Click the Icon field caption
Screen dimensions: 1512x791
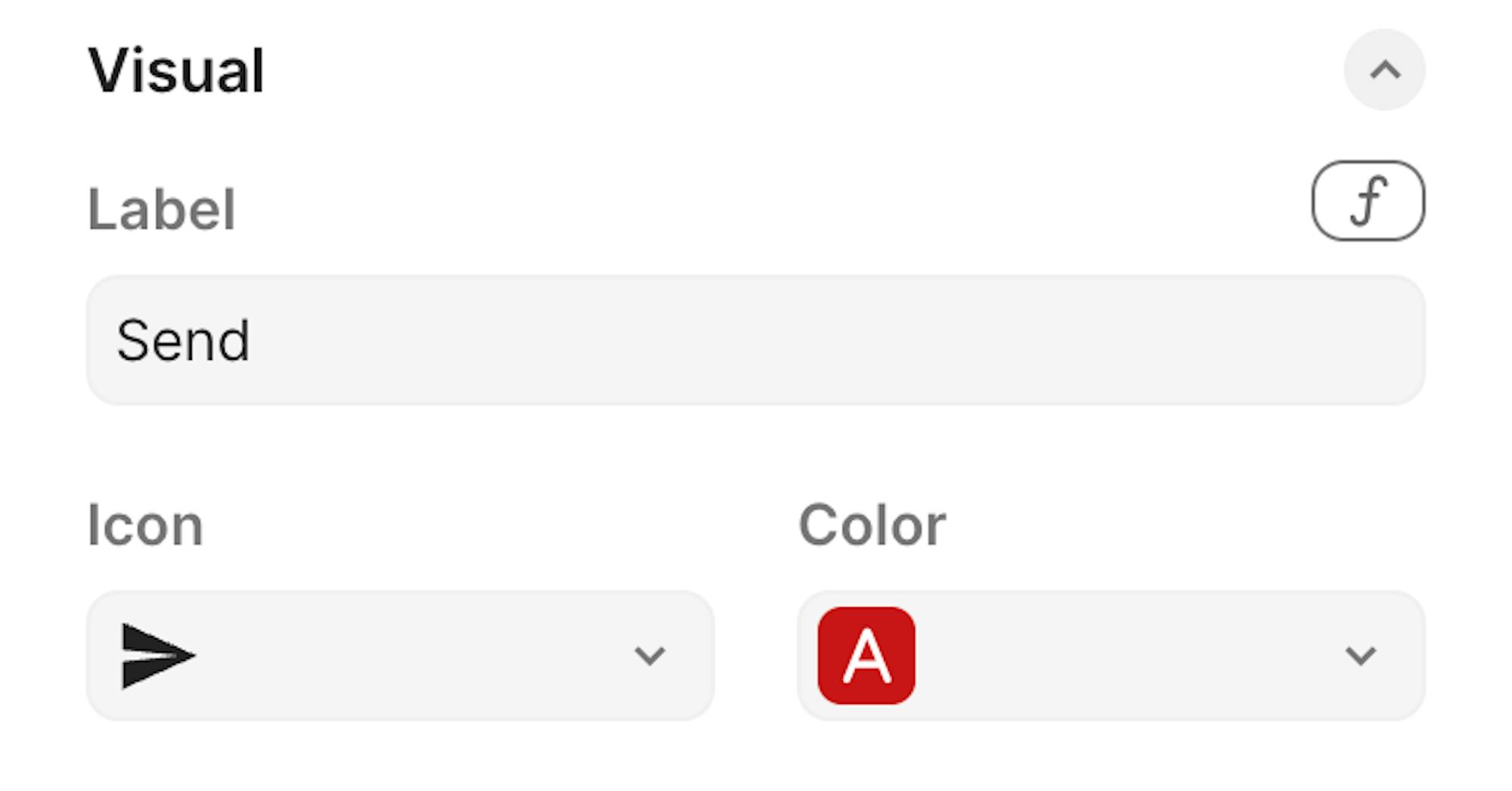click(145, 526)
